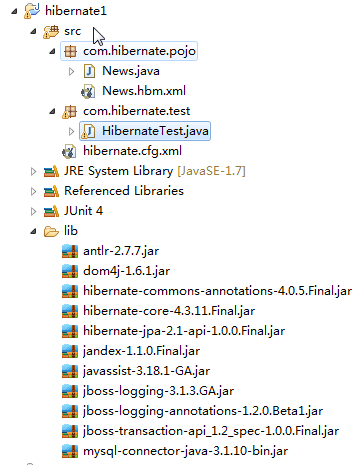Image resolution: width=362 pixels, height=465 pixels.
Task: Click the News.hbm.xml file icon
Action: click(88, 91)
